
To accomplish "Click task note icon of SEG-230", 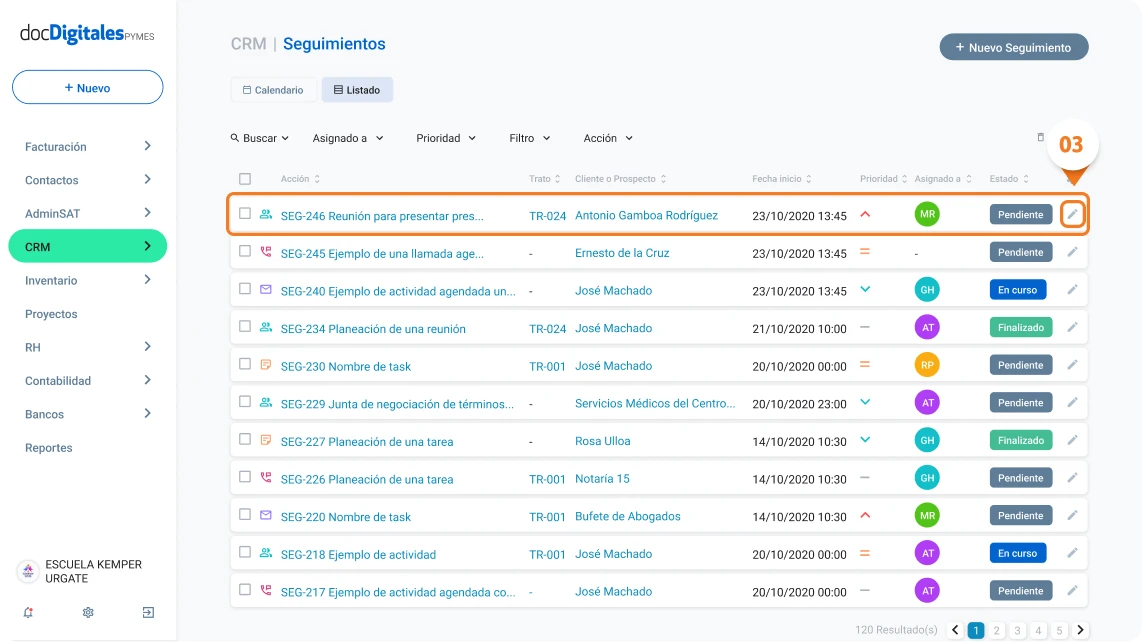I will tap(266, 364).
